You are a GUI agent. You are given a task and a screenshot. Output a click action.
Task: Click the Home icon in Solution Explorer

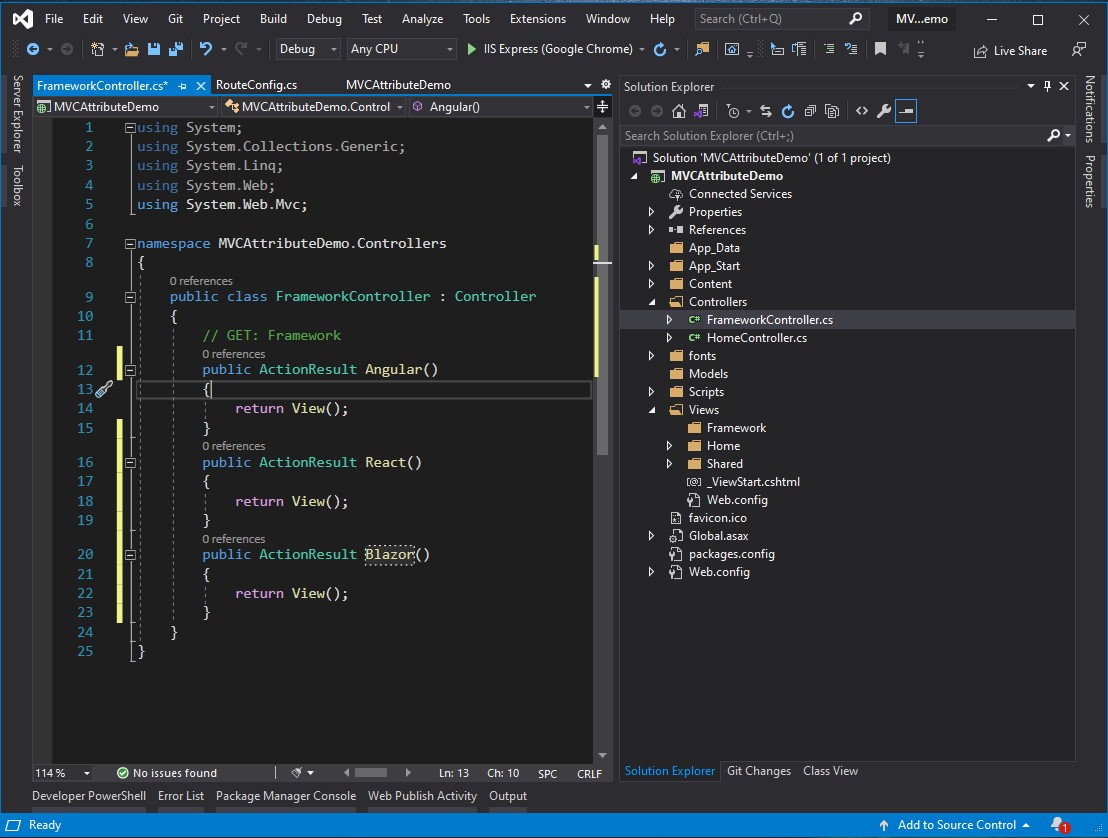click(678, 111)
